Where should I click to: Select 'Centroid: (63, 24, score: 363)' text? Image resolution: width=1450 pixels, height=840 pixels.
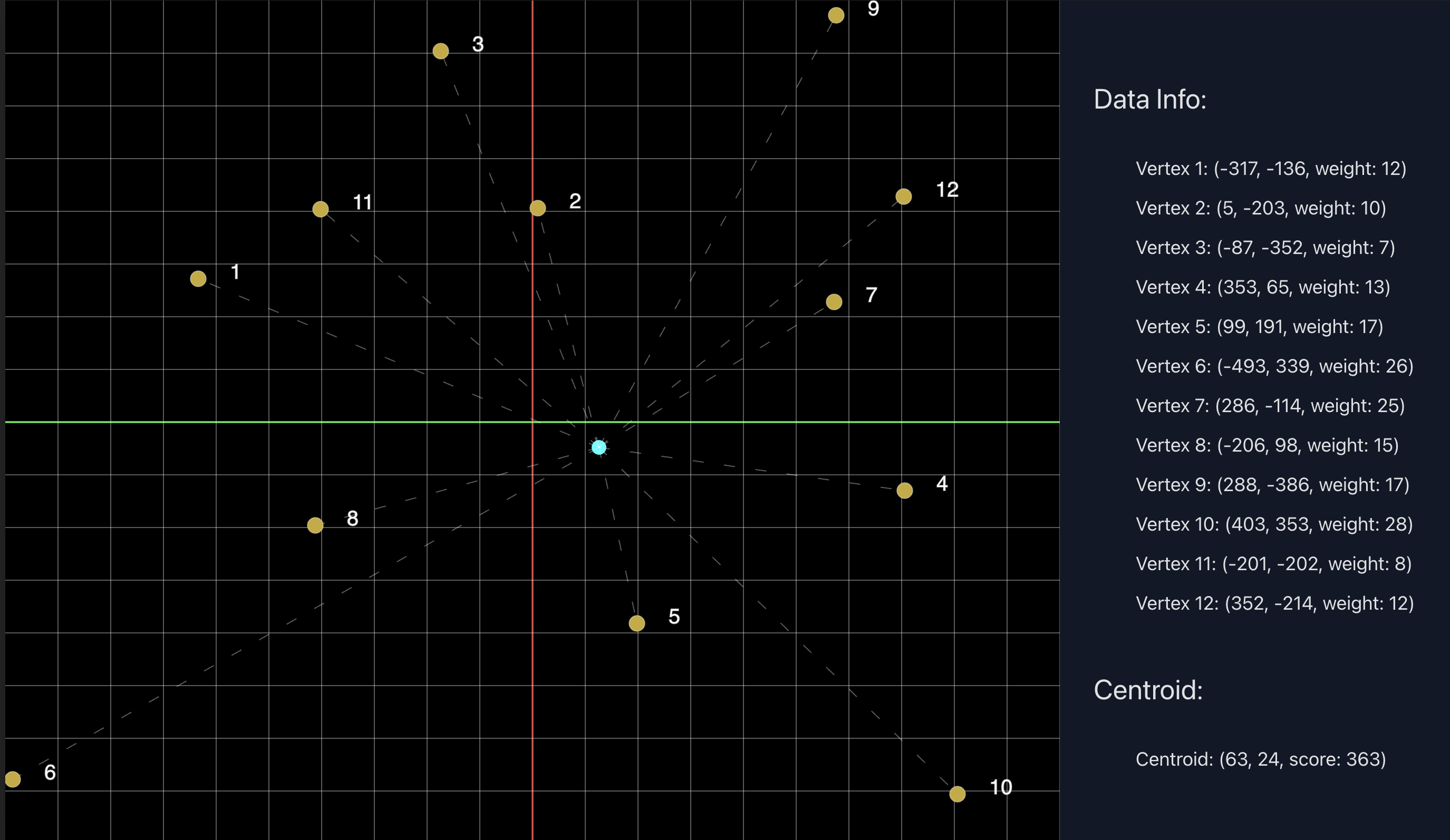point(1261,759)
